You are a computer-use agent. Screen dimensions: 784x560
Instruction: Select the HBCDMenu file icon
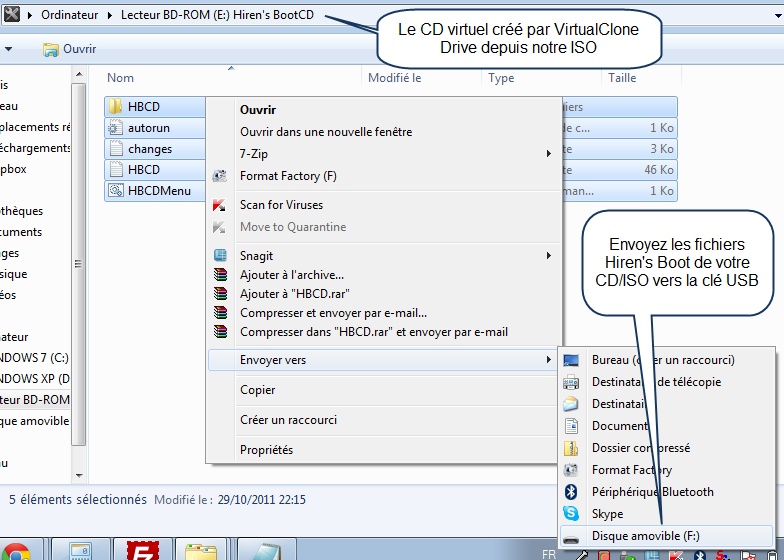tap(116, 190)
